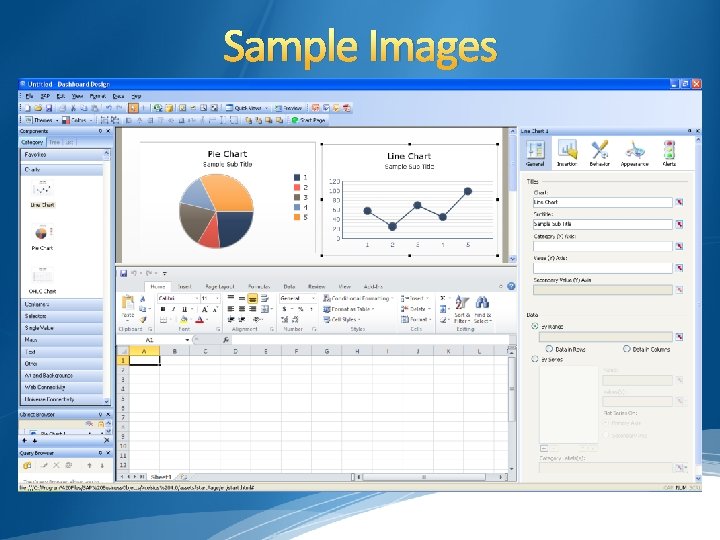Expand the Maps component category
Image resolution: width=720 pixels, height=540 pixels.
62,340
